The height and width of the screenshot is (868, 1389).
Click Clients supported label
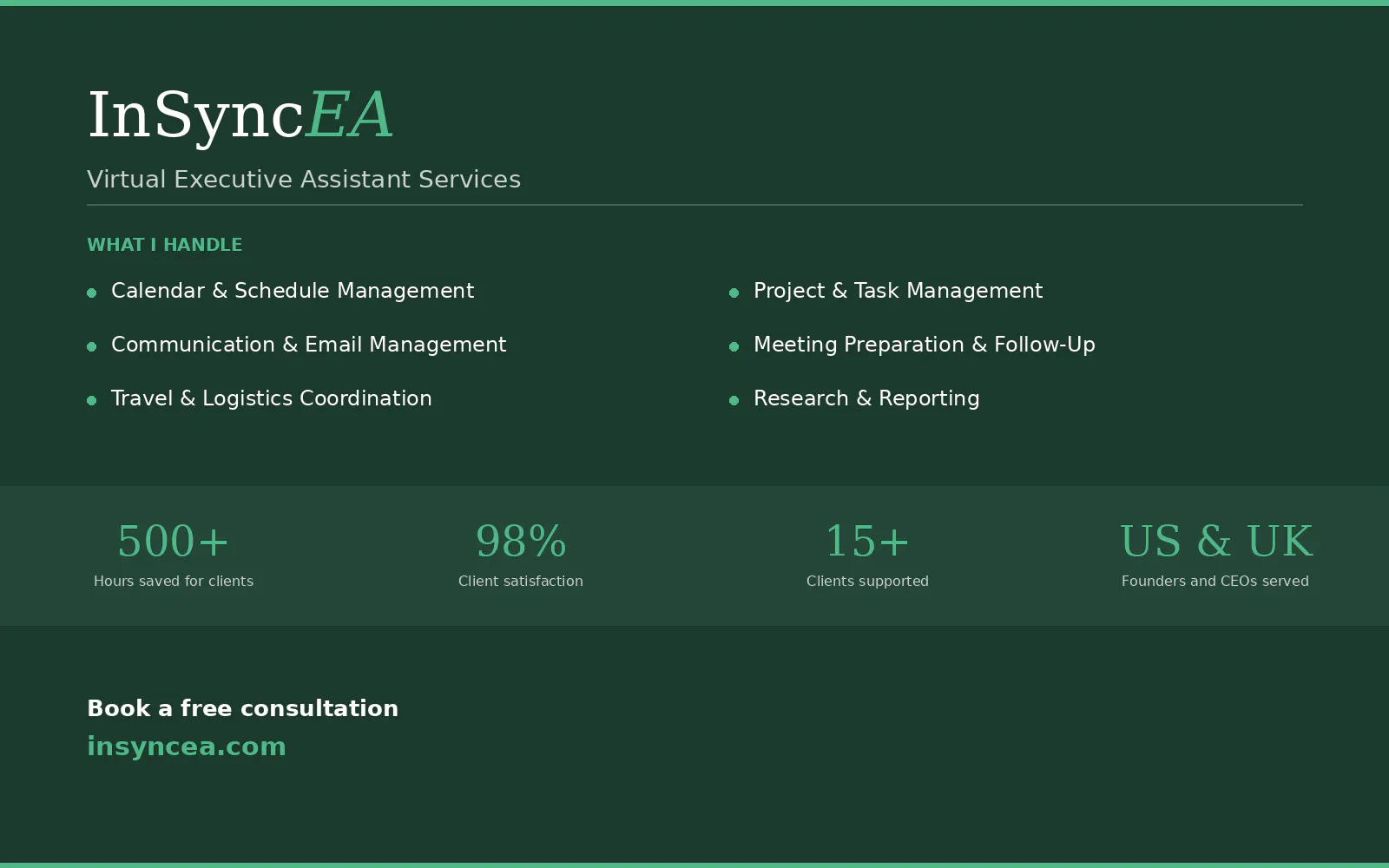pyautogui.click(x=867, y=582)
